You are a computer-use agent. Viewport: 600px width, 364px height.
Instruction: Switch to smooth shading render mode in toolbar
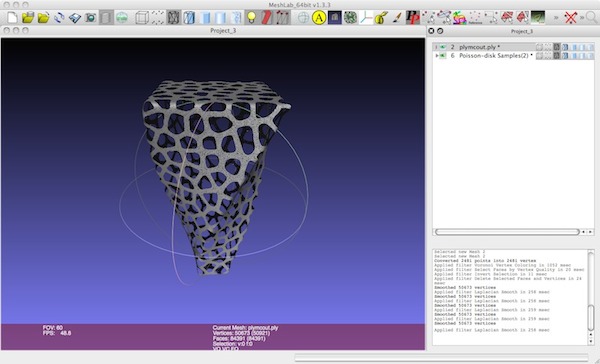[221, 18]
